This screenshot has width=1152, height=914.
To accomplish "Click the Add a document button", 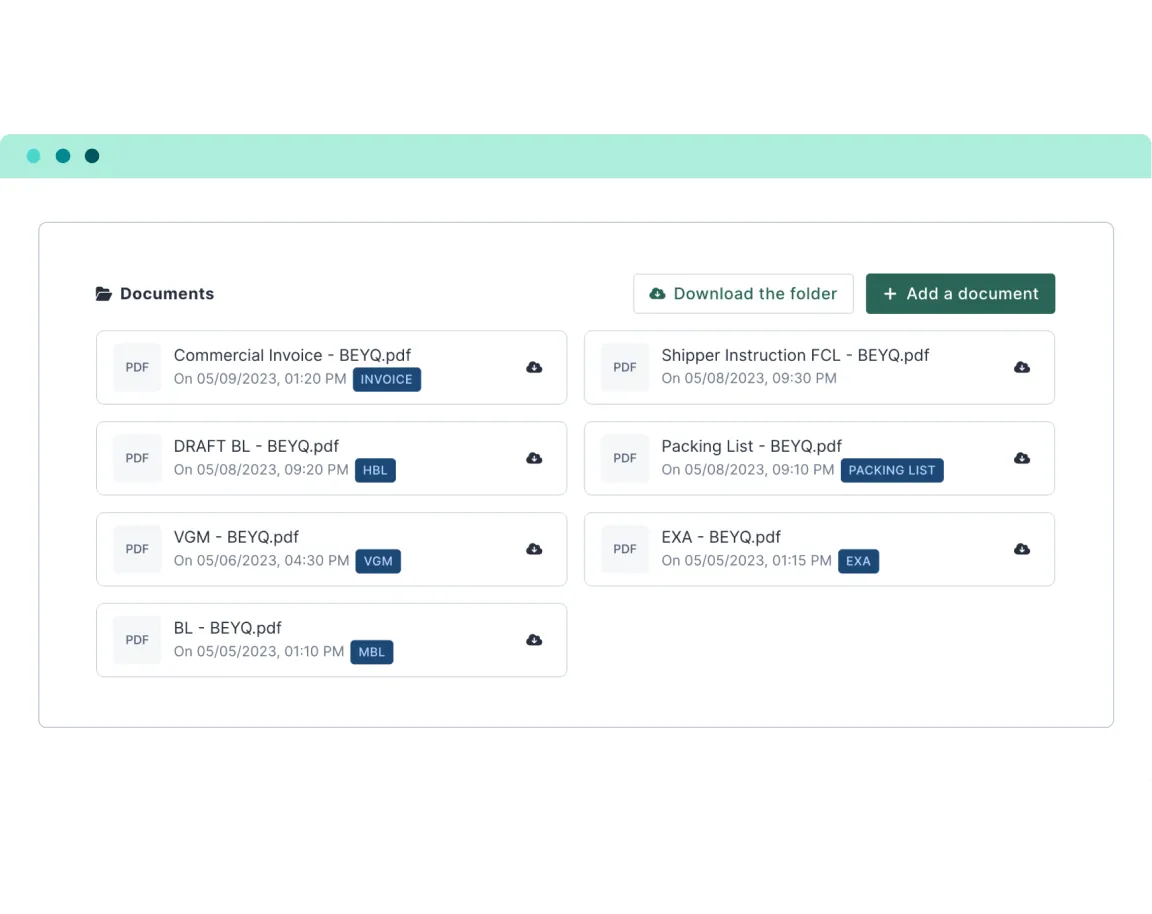I will click(x=960, y=294).
